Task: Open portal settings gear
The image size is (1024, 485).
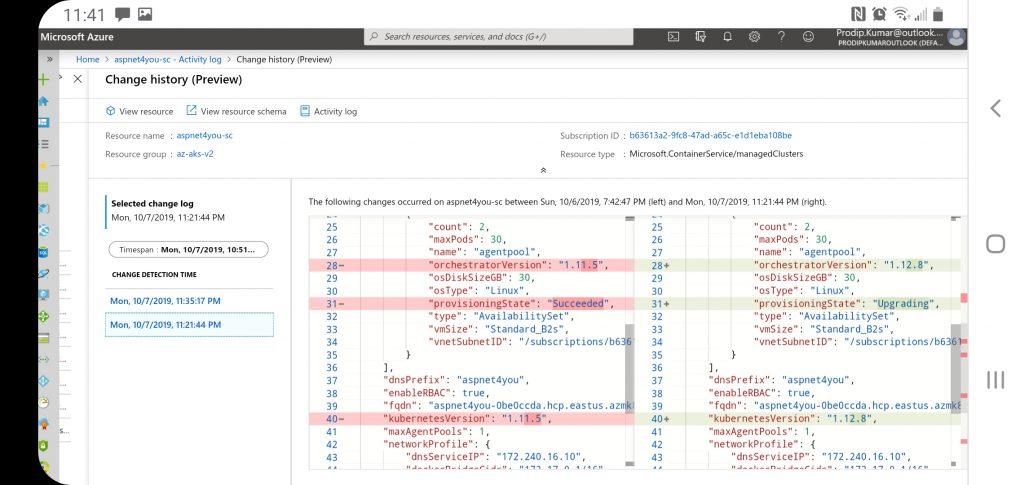Action: [754, 37]
